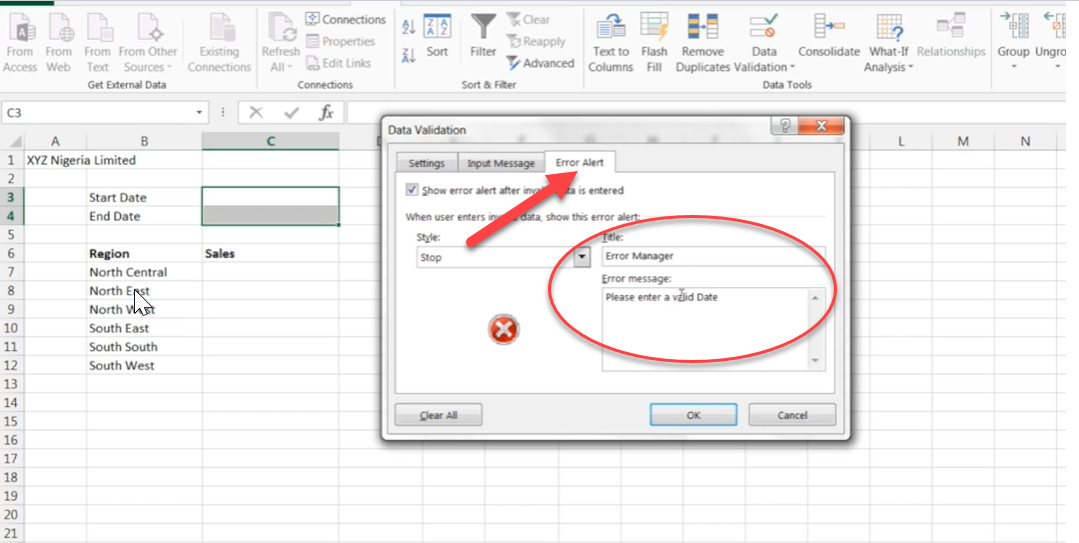Click the Name Box showing C3
The height and width of the screenshot is (543, 1079).
pyautogui.click(x=98, y=112)
